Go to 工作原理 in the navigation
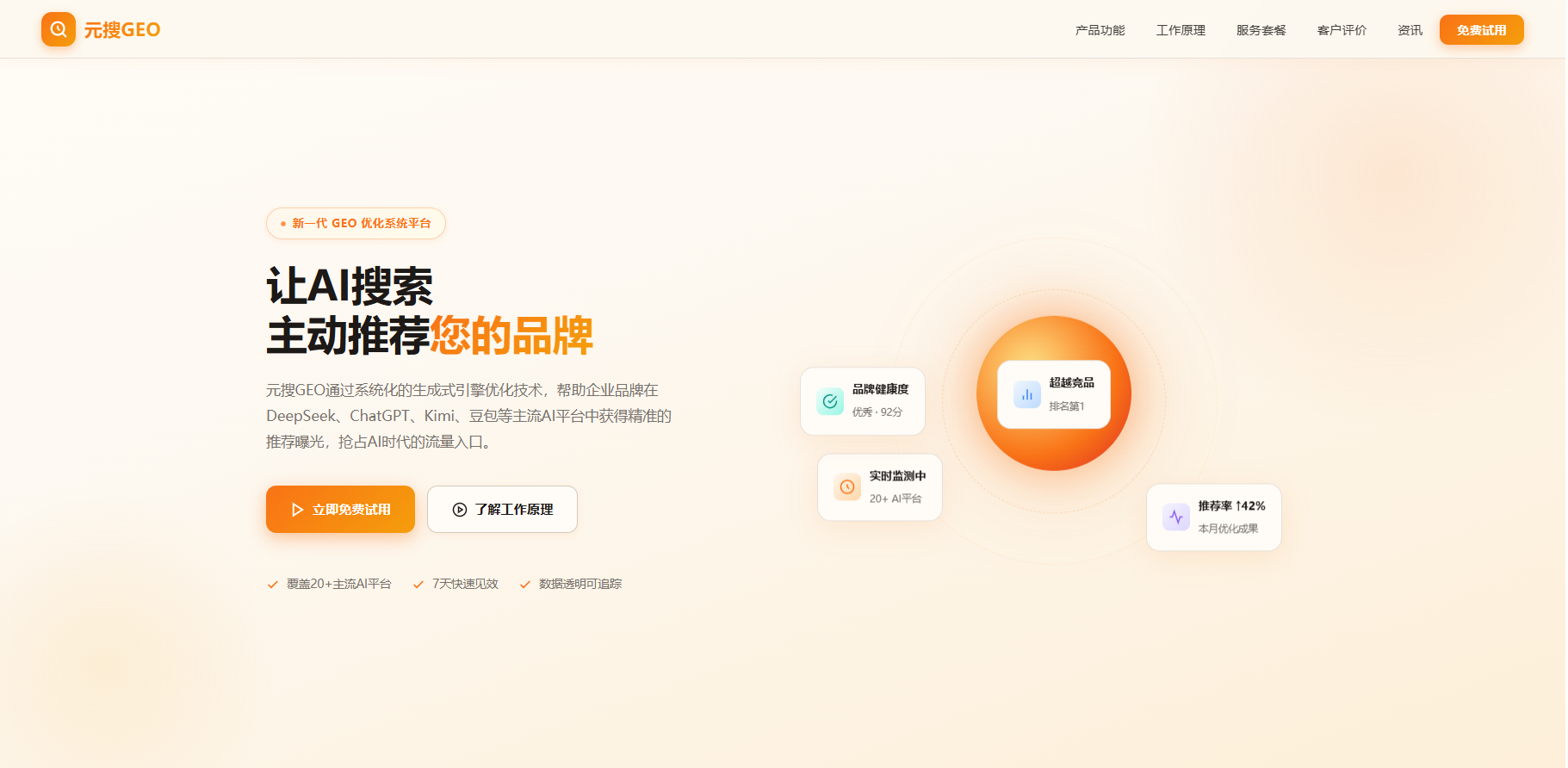 click(1181, 30)
